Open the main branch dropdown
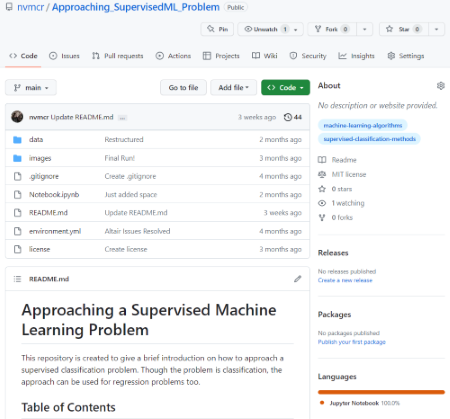 tap(31, 88)
